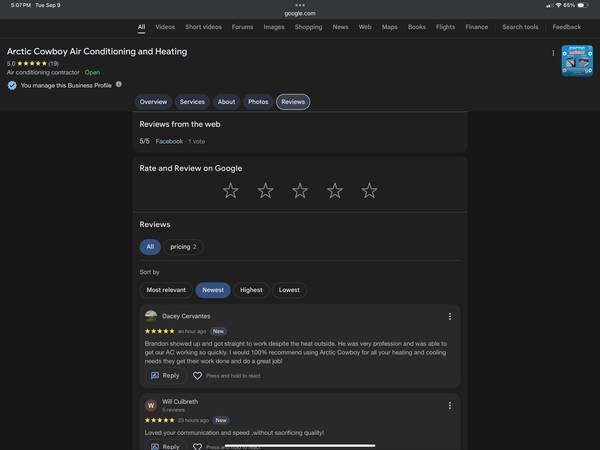This screenshot has height=450, width=600.
Task: Click the 5.0 rating with 19 reviews
Action: click(x=33, y=64)
